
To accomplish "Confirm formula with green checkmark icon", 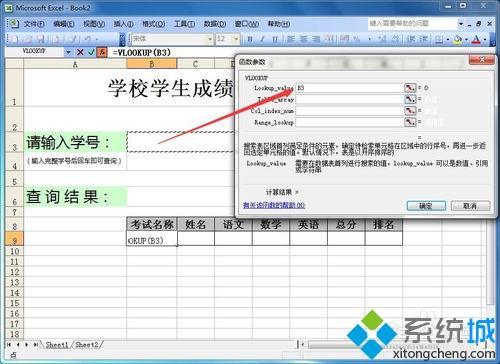I will click(x=91, y=52).
